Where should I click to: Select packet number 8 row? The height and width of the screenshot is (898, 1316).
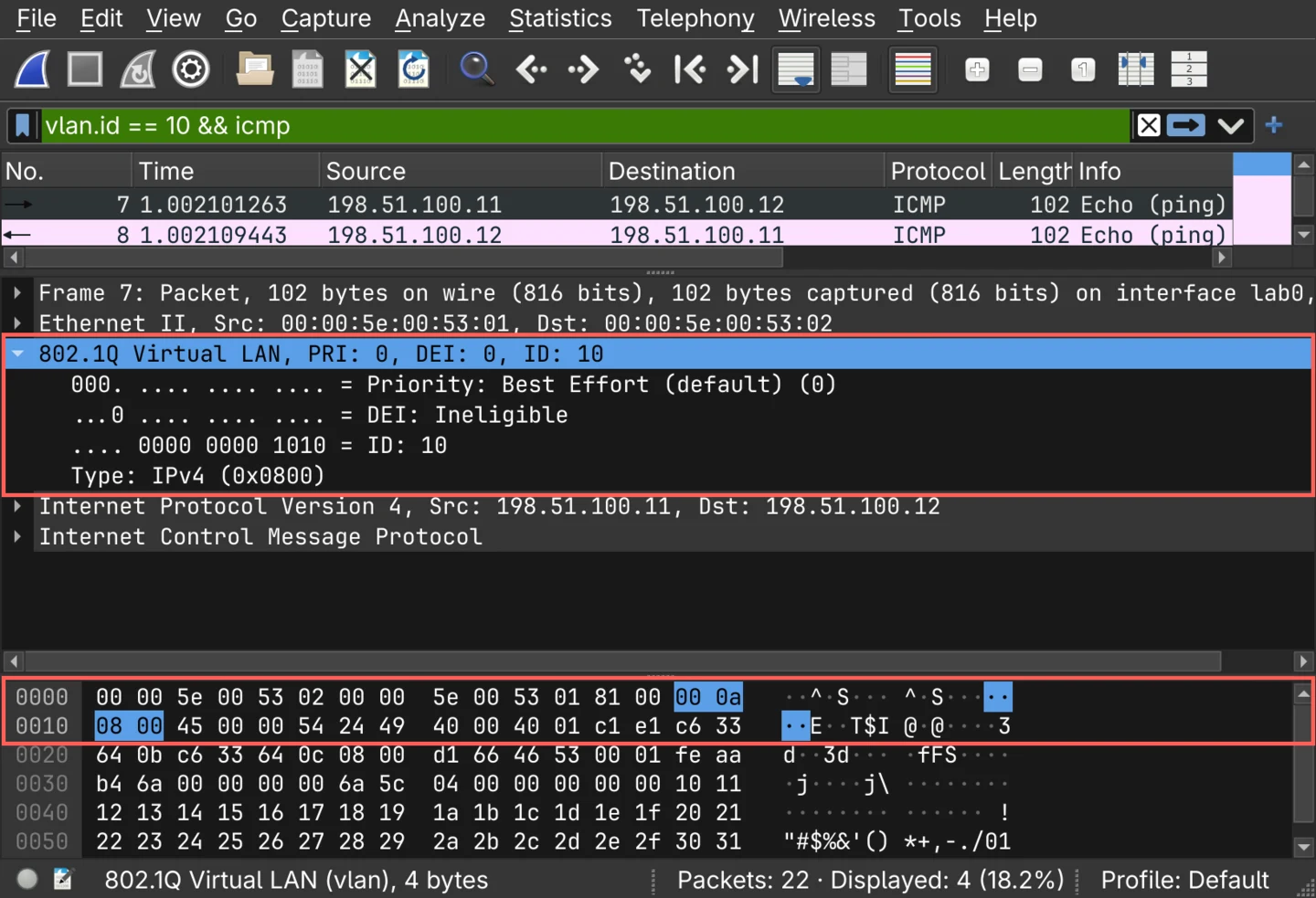(616, 235)
